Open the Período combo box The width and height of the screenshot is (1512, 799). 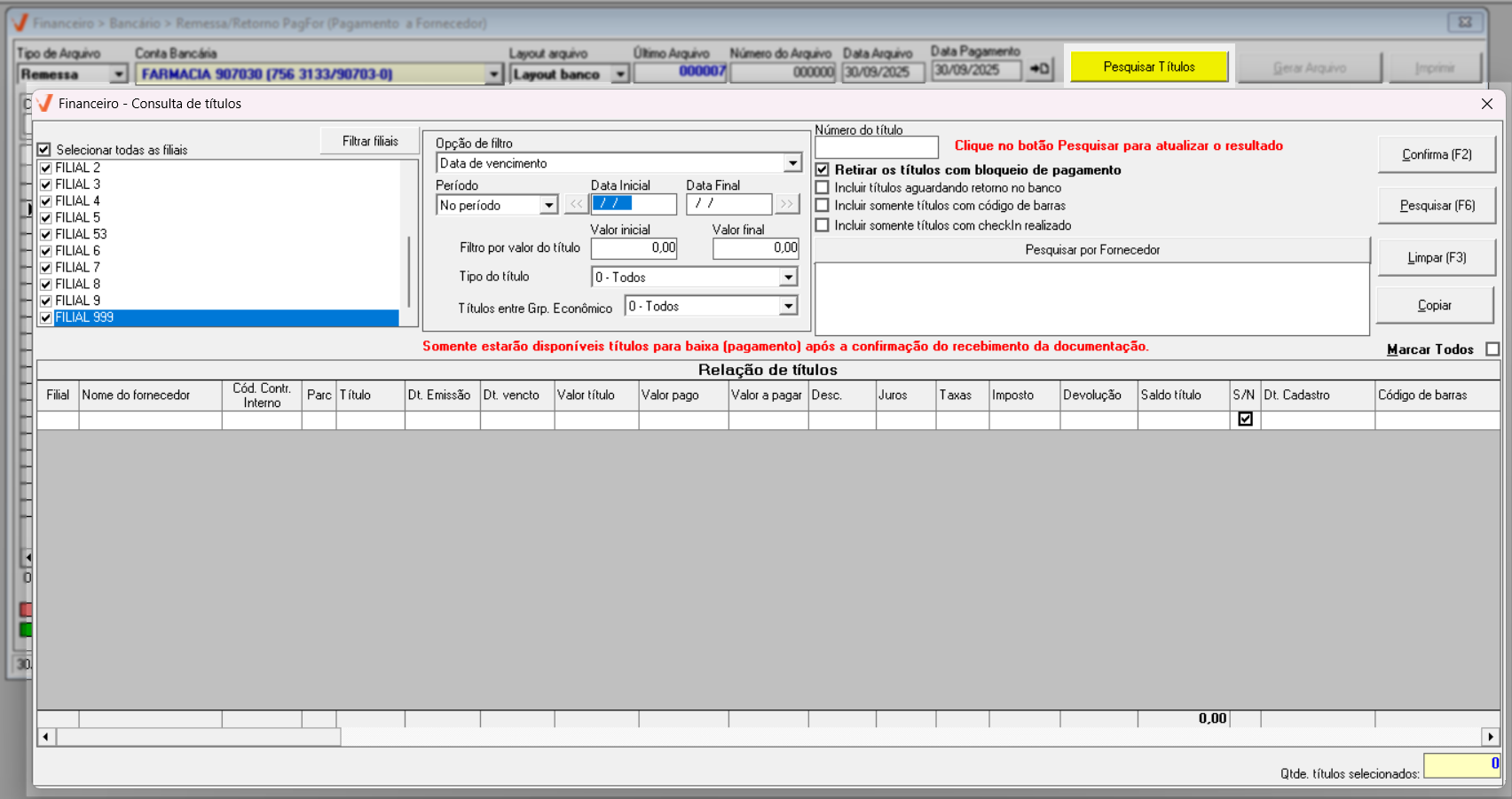tap(548, 206)
